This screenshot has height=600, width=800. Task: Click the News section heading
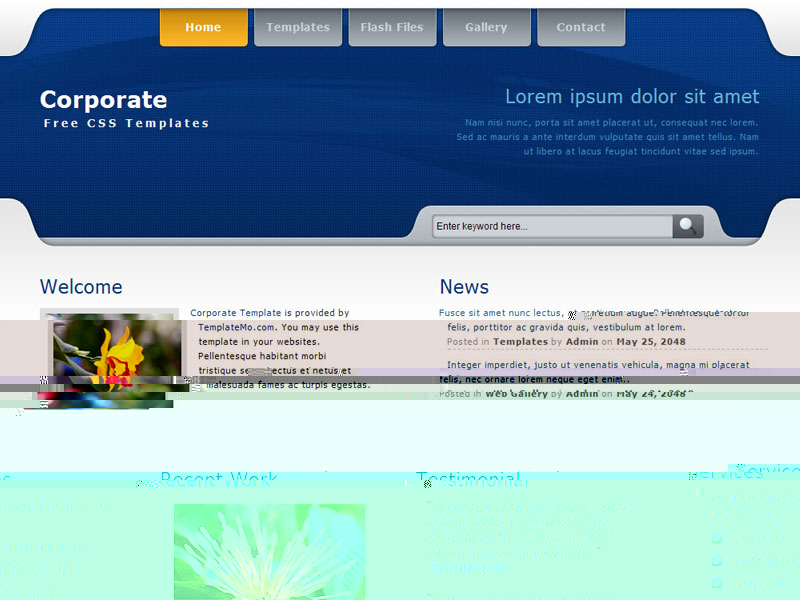[464, 287]
